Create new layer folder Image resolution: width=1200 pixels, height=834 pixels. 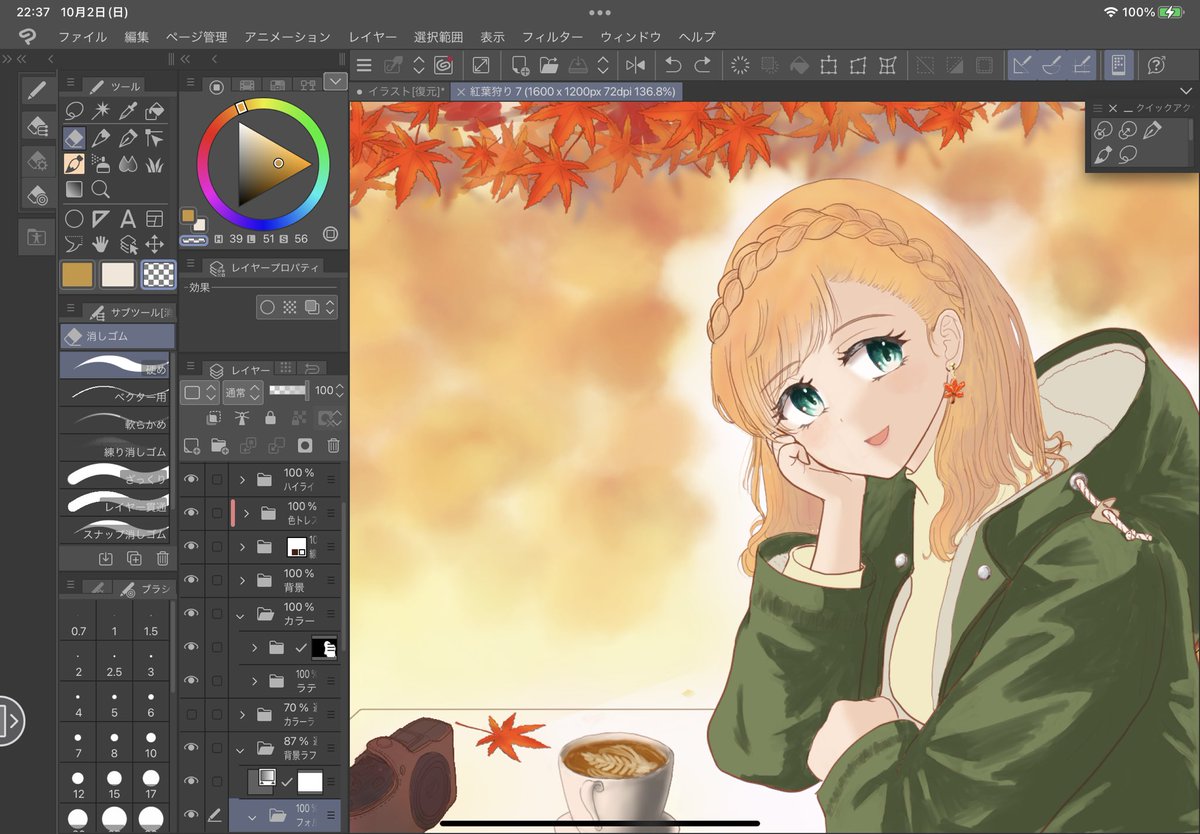click(220, 446)
